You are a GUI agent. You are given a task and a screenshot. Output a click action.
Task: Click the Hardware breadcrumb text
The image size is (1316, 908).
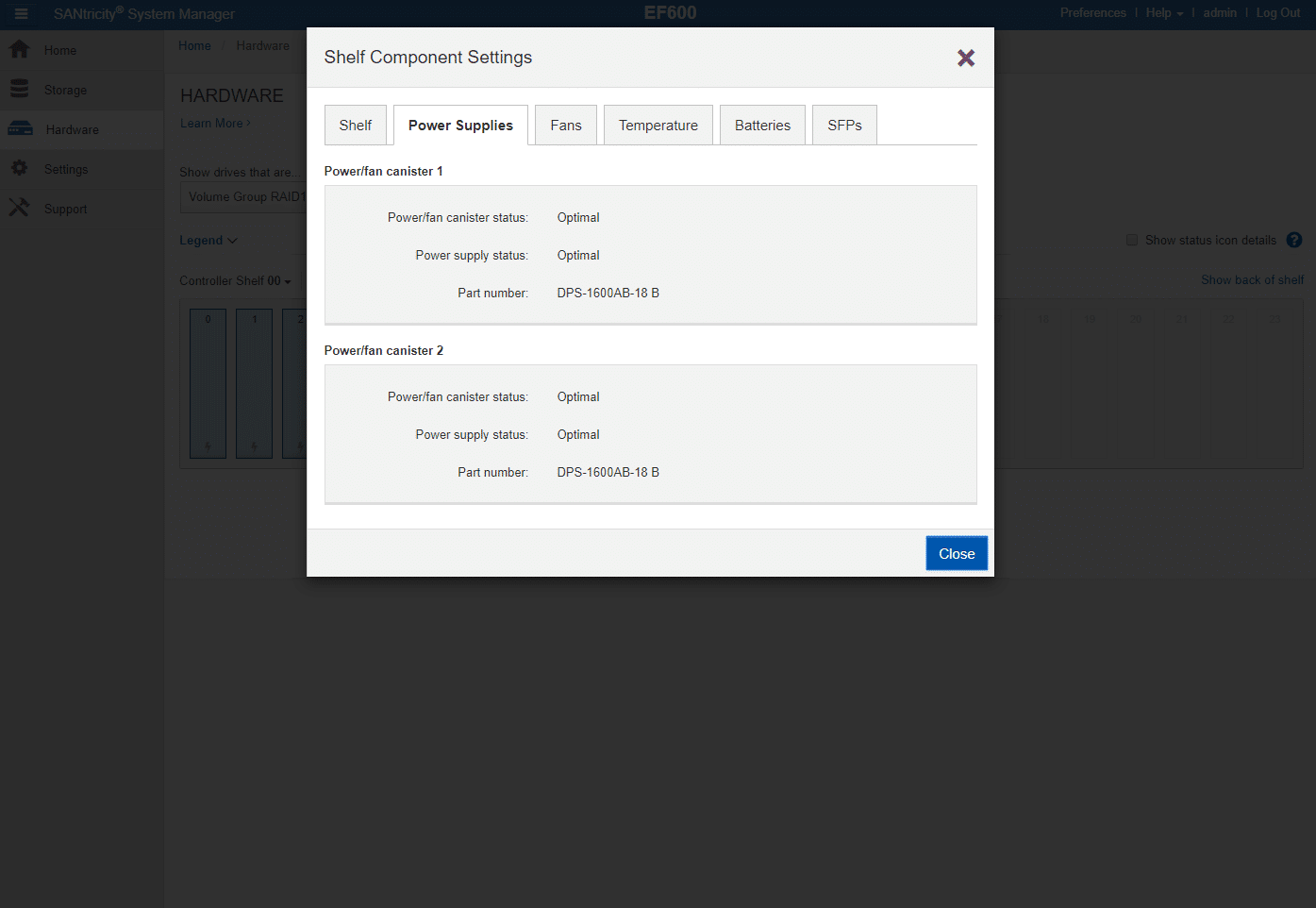click(x=262, y=46)
